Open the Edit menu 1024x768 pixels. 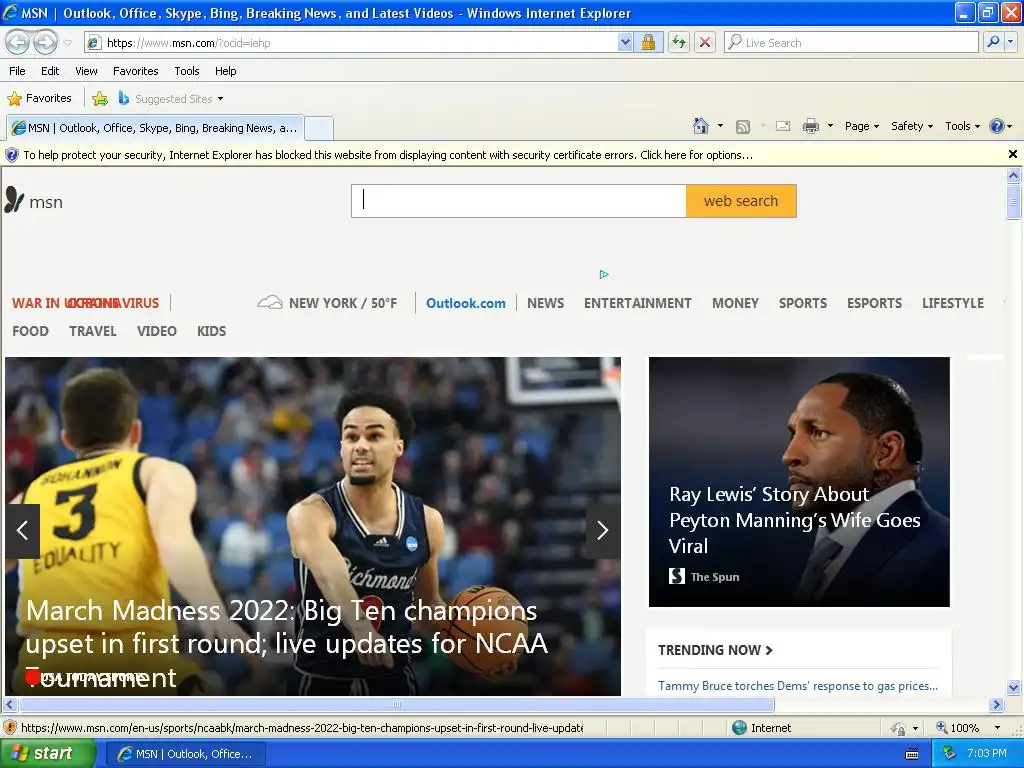coord(50,71)
